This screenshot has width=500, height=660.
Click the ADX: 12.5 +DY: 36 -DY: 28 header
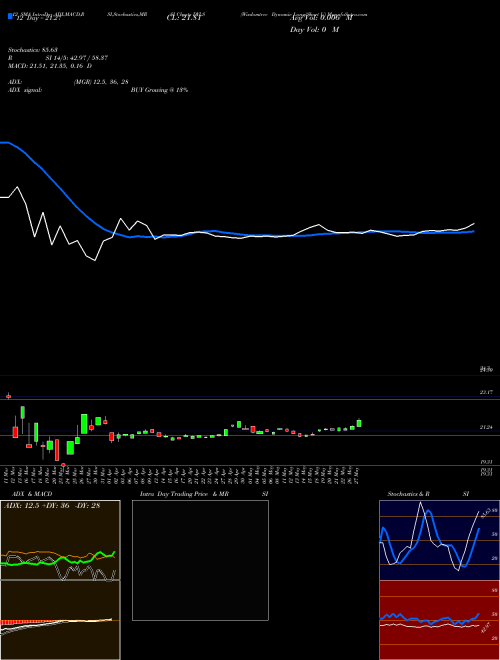pyautogui.click(x=52, y=506)
